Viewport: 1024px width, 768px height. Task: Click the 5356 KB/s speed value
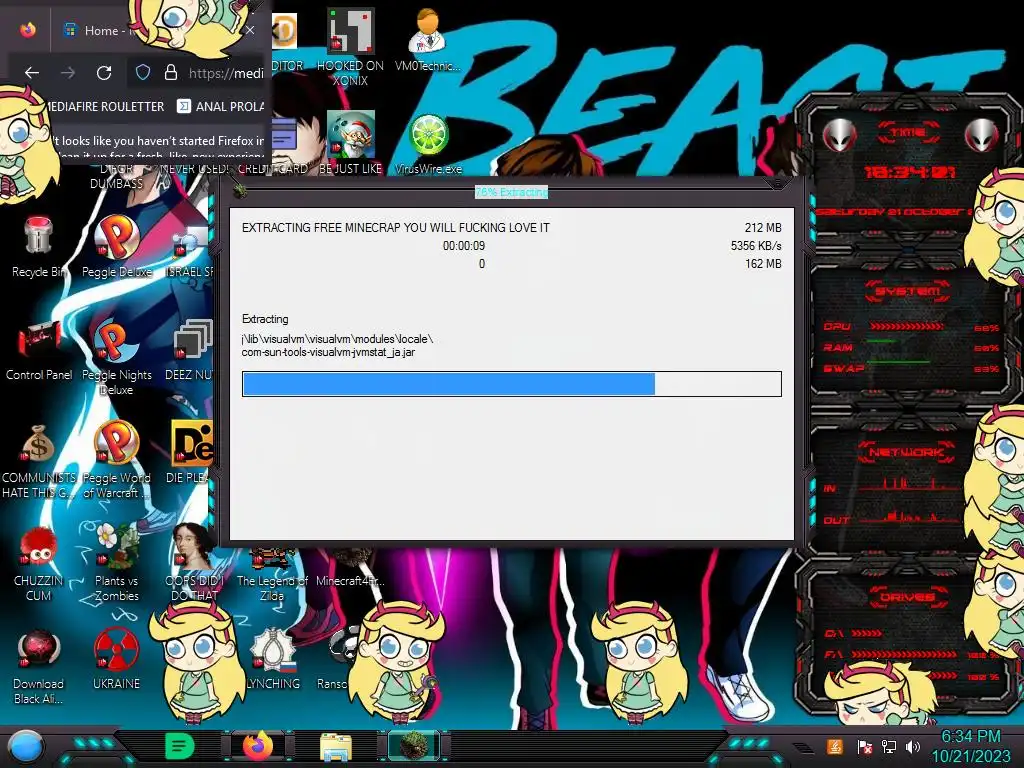(x=756, y=246)
